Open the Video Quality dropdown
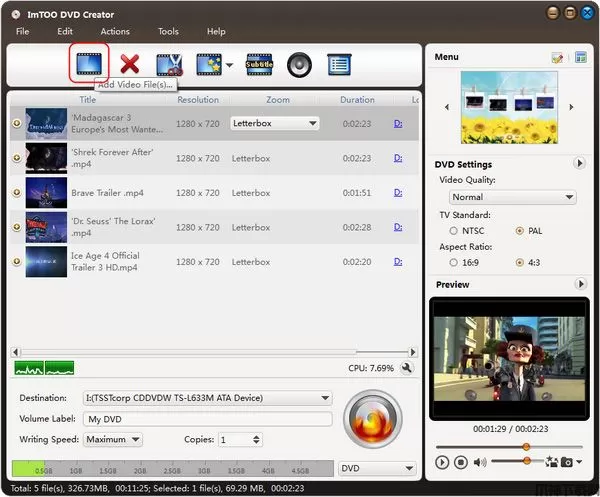600x497 pixels. pyautogui.click(x=512, y=197)
